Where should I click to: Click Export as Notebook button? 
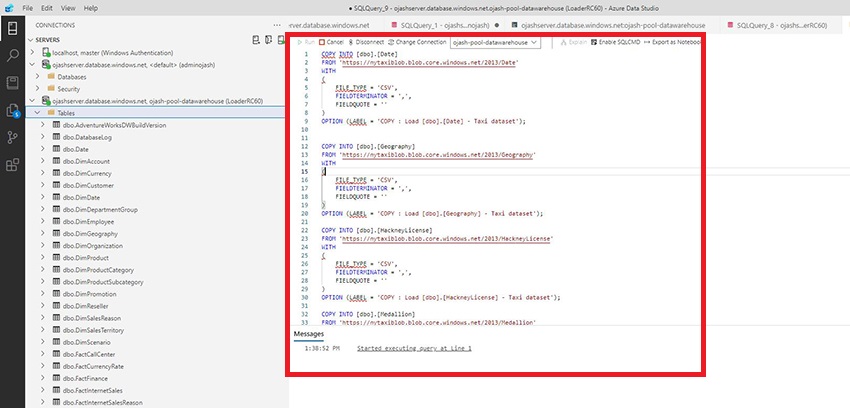pyautogui.click(x=672, y=42)
